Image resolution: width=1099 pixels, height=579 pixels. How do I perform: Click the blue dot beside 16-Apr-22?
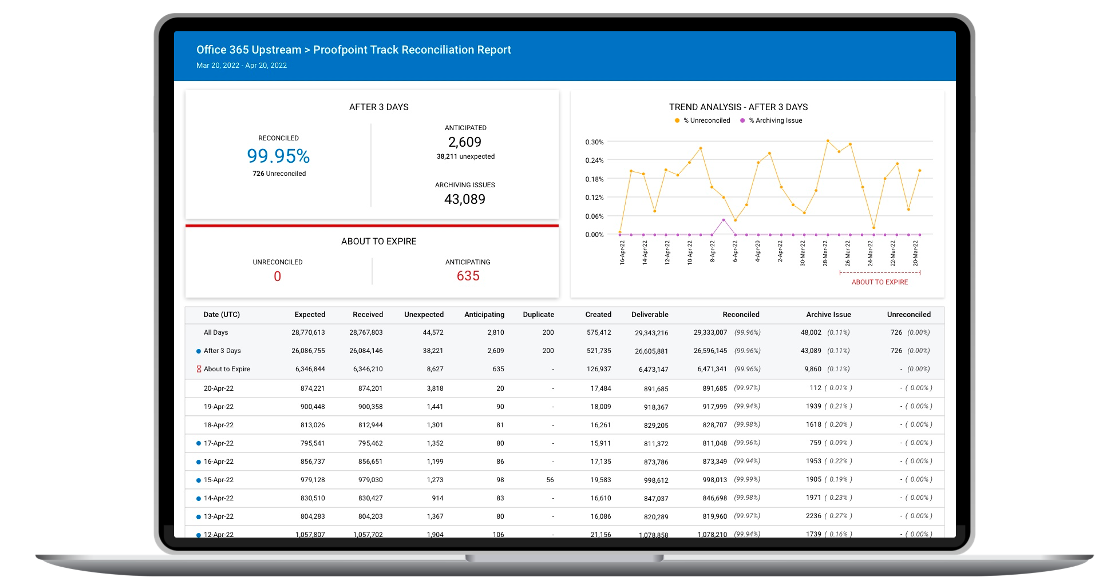[x=198, y=461]
